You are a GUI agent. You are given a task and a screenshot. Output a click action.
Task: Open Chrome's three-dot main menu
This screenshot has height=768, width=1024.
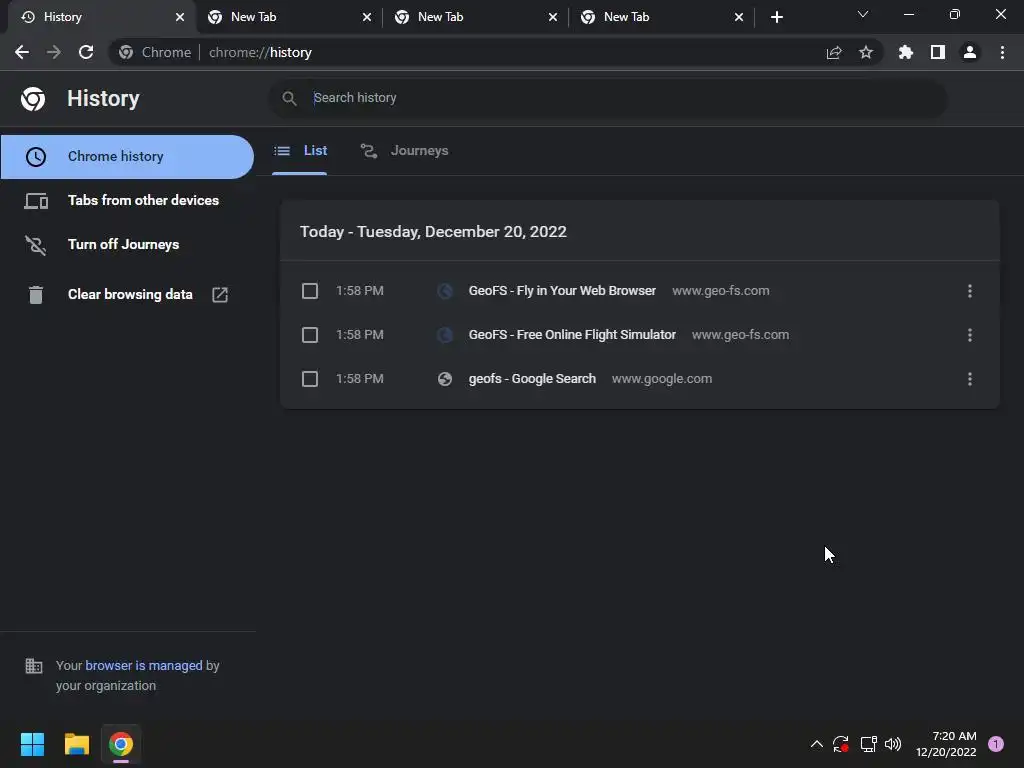tap(1002, 52)
